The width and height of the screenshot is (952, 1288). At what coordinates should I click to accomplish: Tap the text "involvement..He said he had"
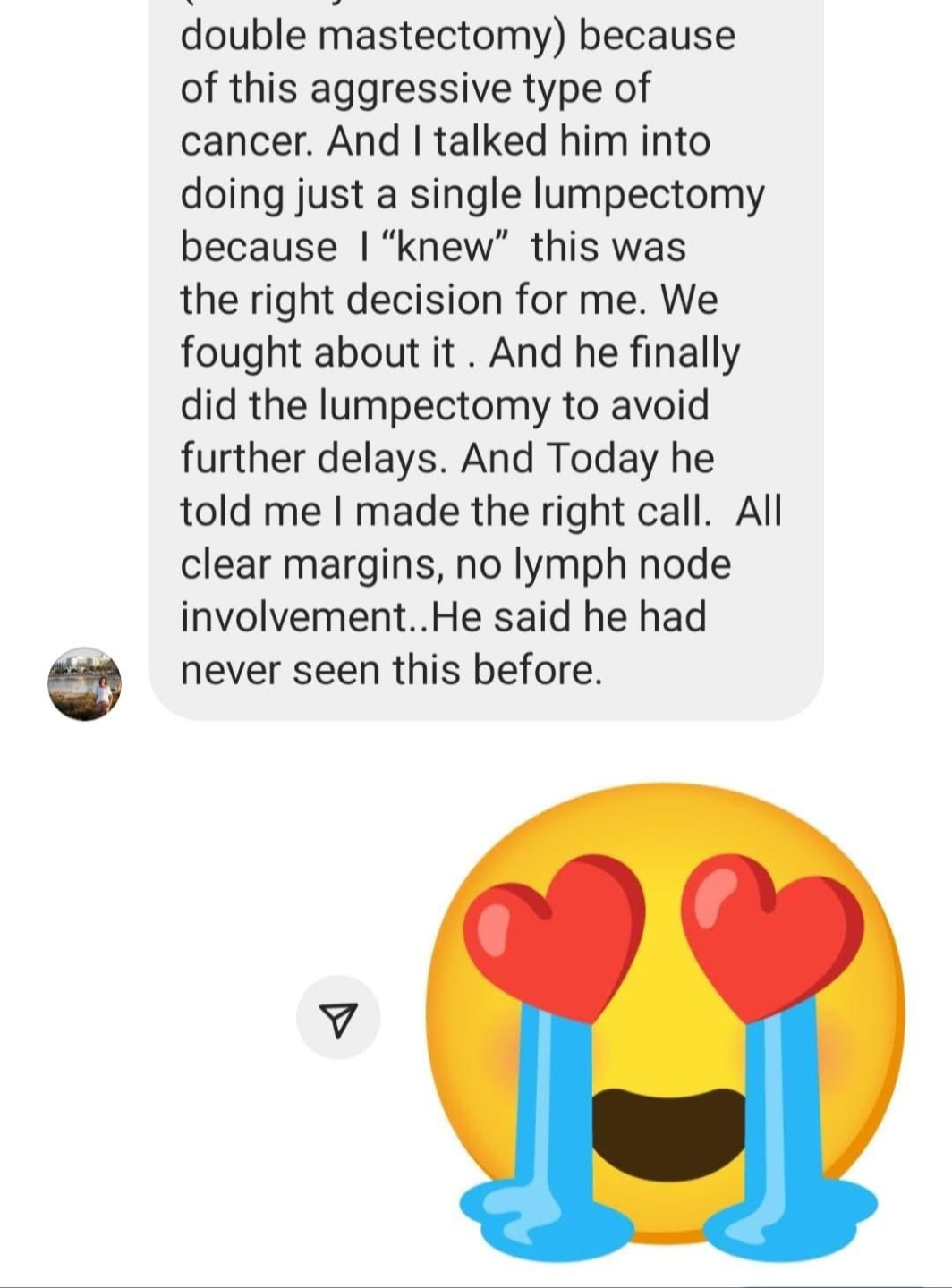[444, 617]
